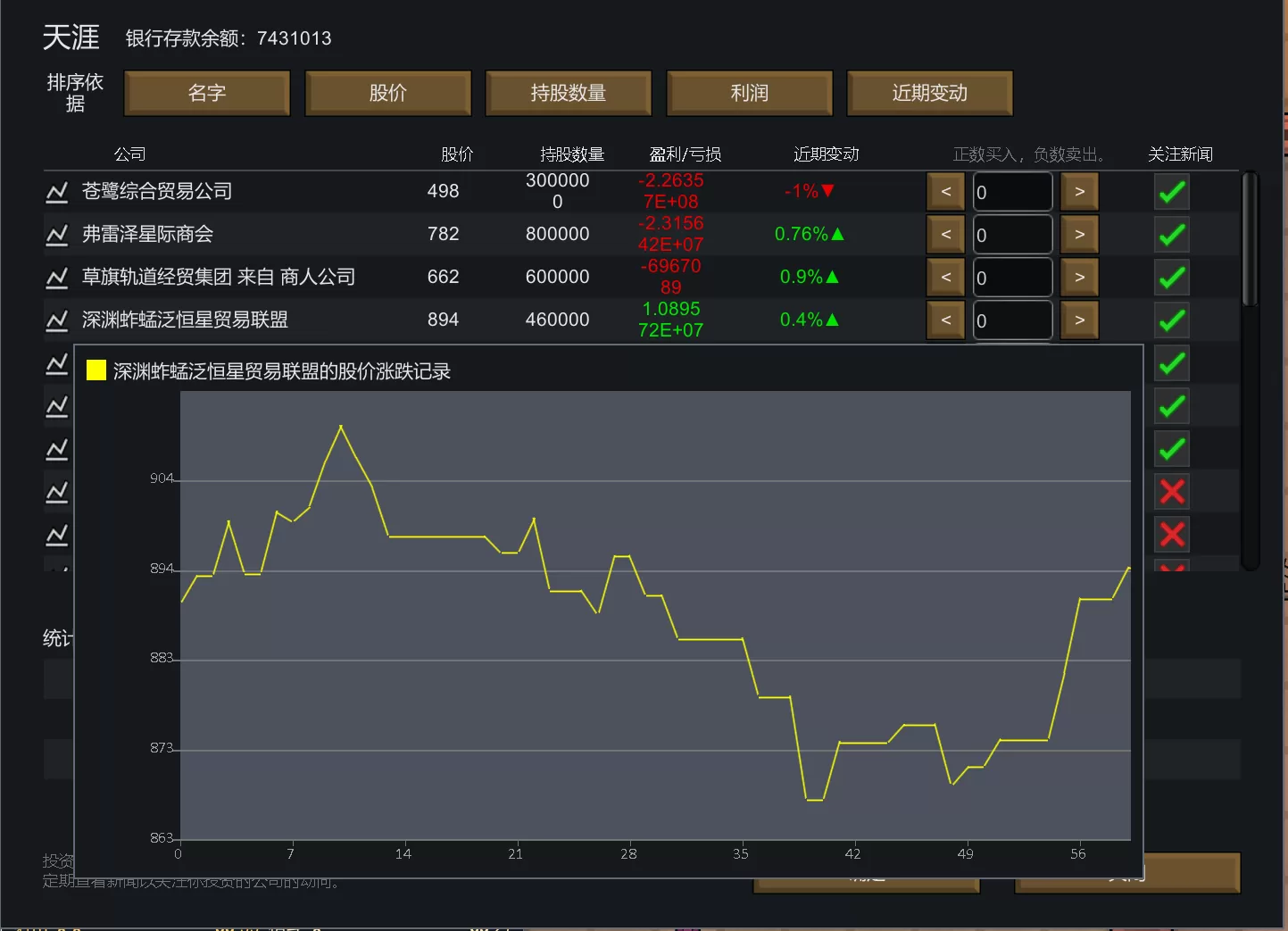This screenshot has width=1288, height=931.
Task: Increase share amount for 弗雷泽星际商会
Action: 1079,235
